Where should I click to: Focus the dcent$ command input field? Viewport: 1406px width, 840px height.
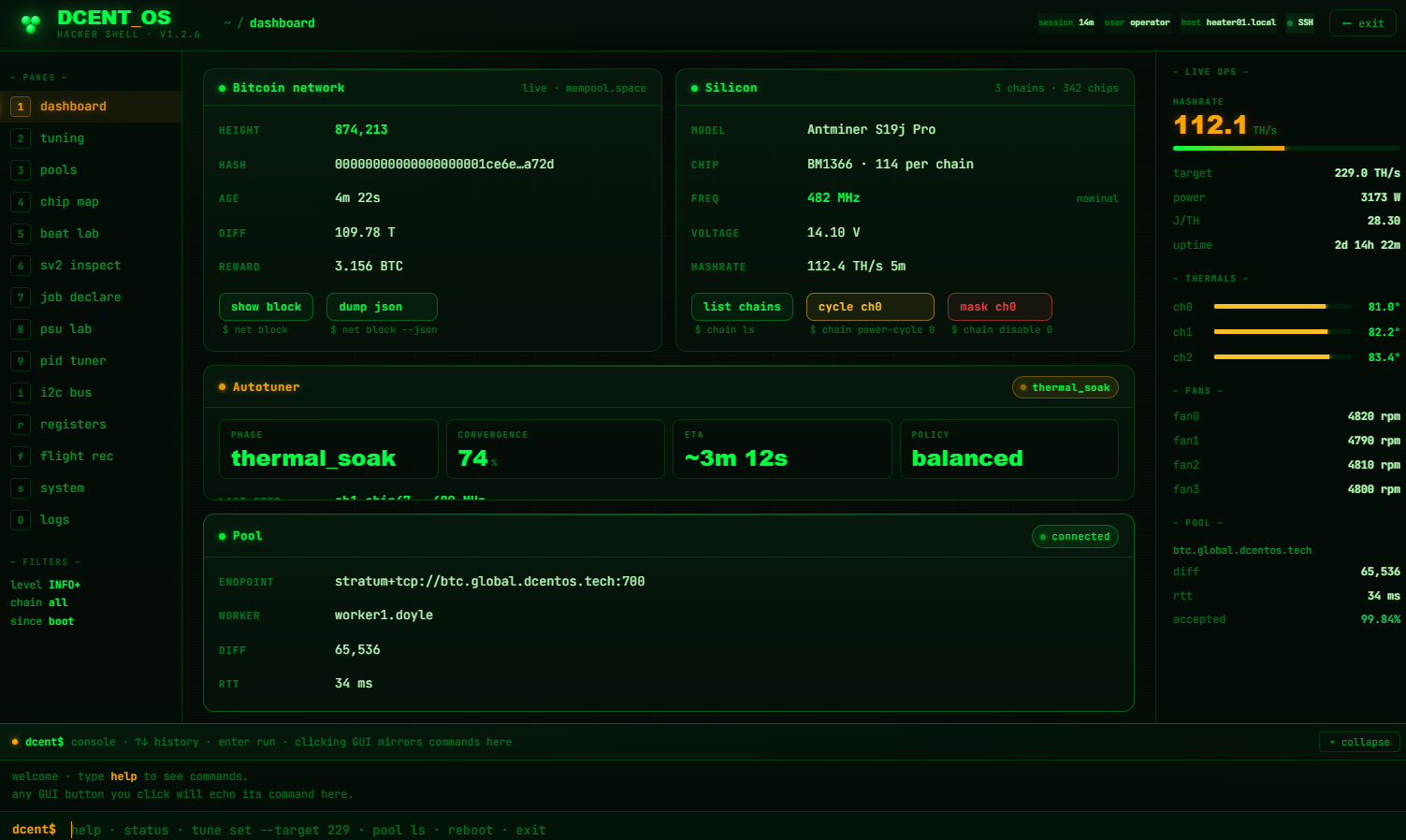pyautogui.click(x=734, y=830)
